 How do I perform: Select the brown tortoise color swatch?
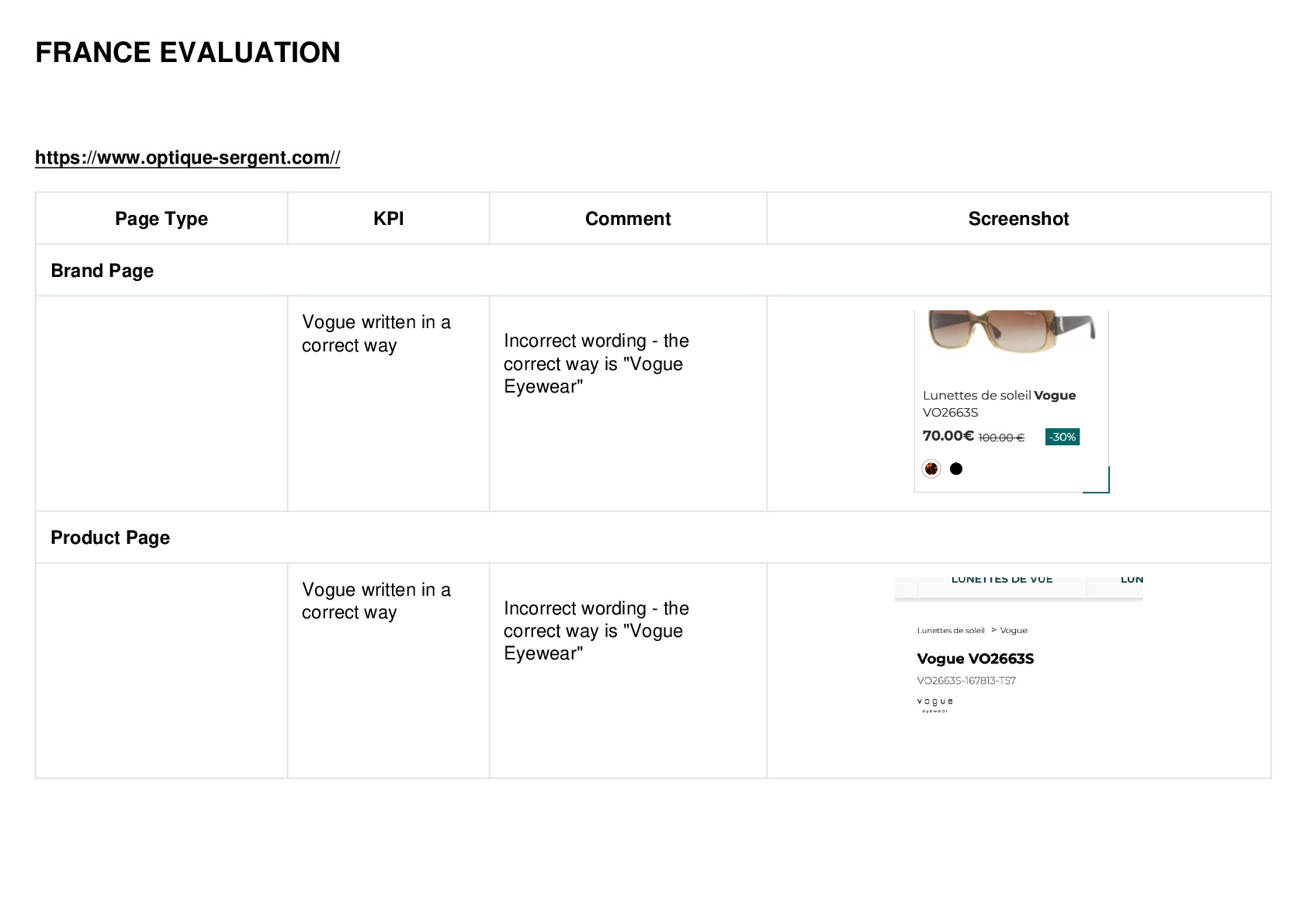tap(931, 469)
